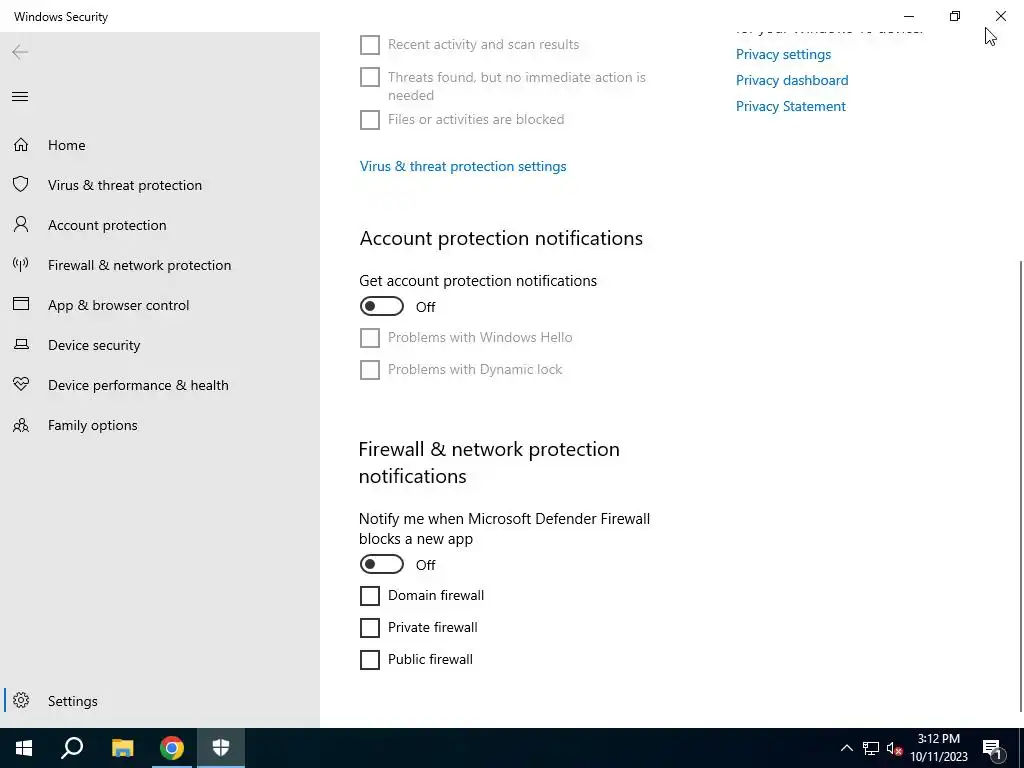Minimize the Windows Security window

[909, 16]
